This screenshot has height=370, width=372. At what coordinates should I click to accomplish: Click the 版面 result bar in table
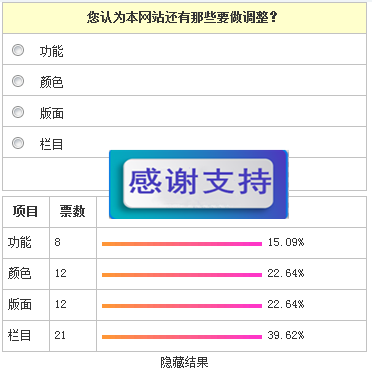[182, 306]
